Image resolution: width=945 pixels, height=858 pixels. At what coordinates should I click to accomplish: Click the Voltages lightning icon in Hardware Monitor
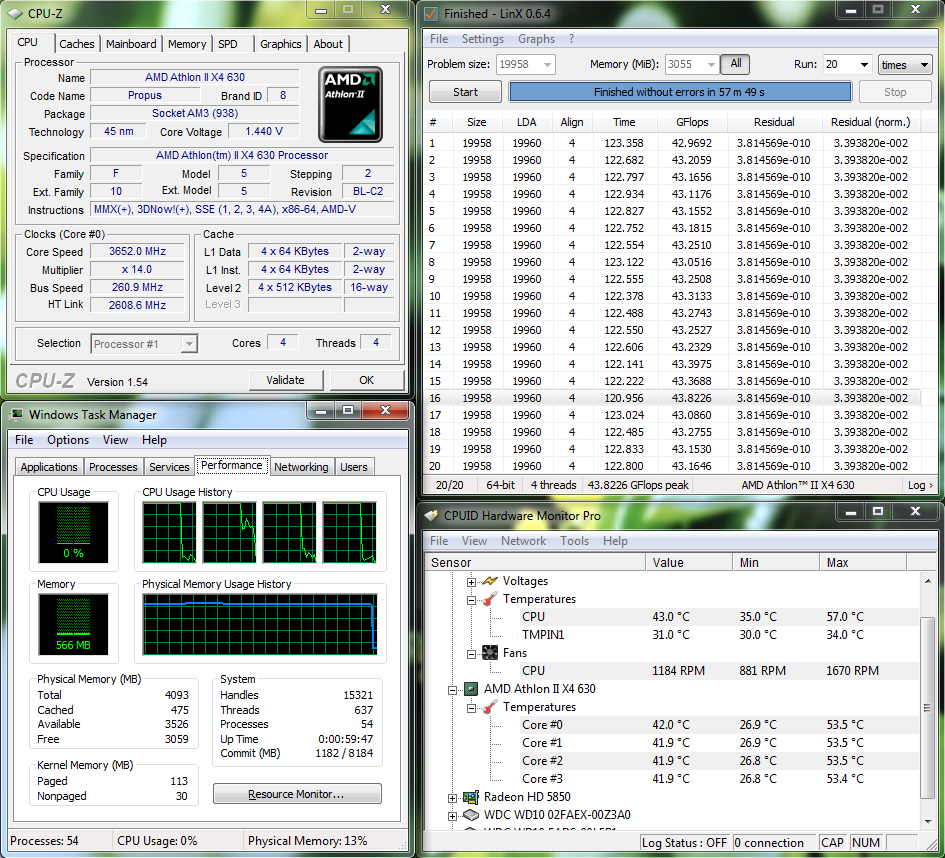point(490,581)
